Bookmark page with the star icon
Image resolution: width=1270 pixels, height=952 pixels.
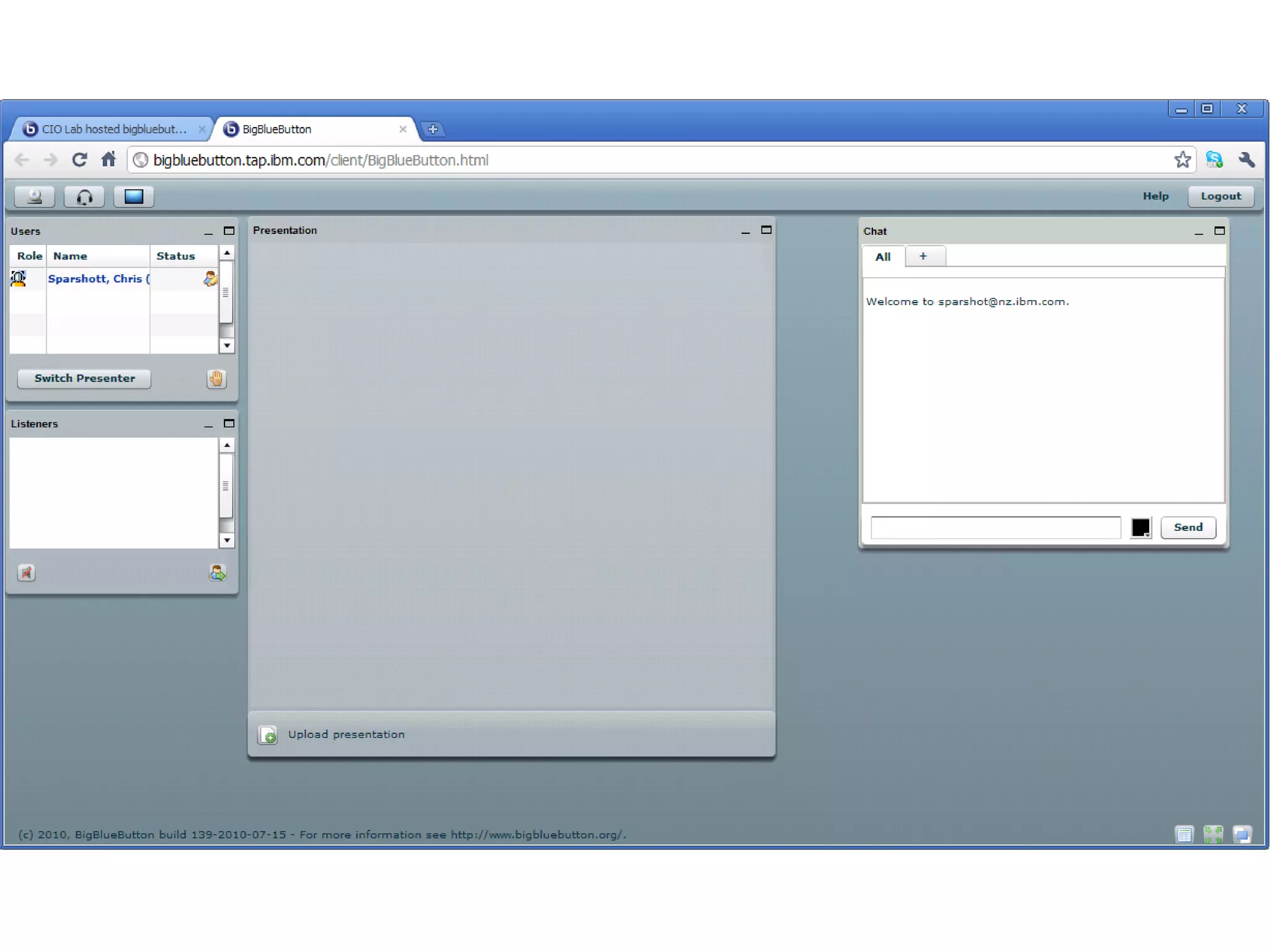[x=1183, y=160]
